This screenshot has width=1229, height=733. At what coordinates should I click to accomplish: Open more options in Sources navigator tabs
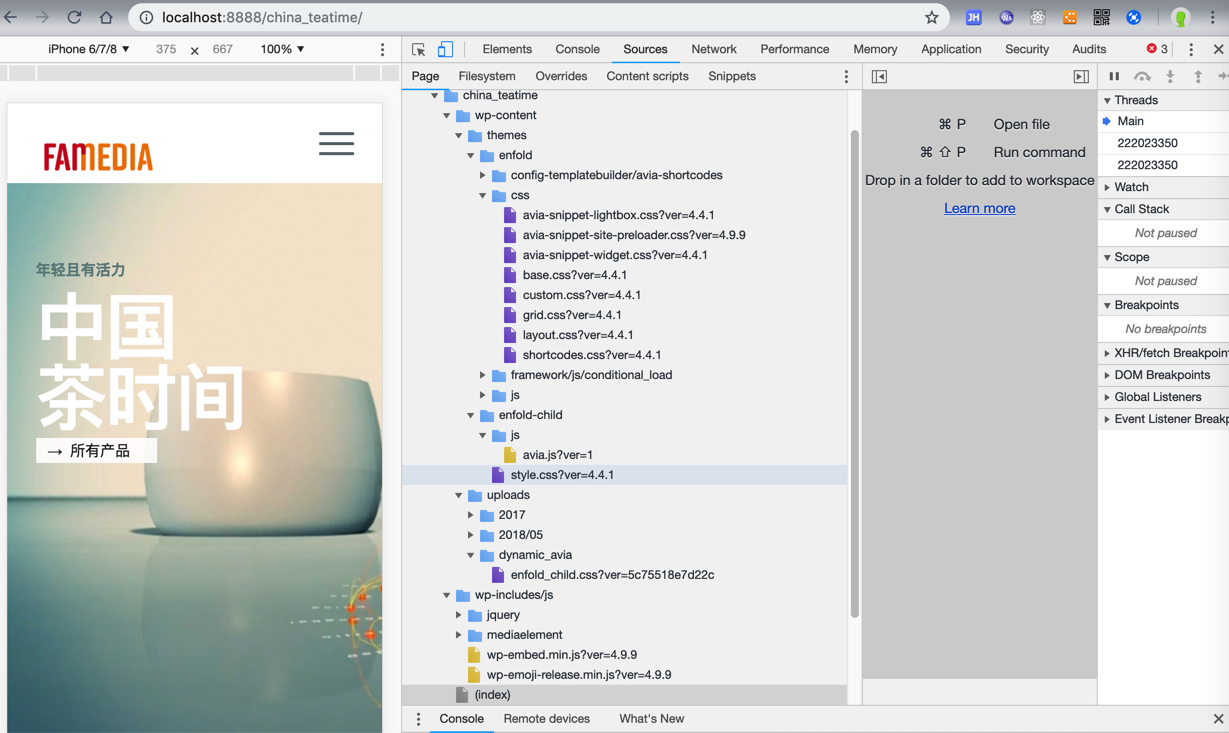point(846,76)
